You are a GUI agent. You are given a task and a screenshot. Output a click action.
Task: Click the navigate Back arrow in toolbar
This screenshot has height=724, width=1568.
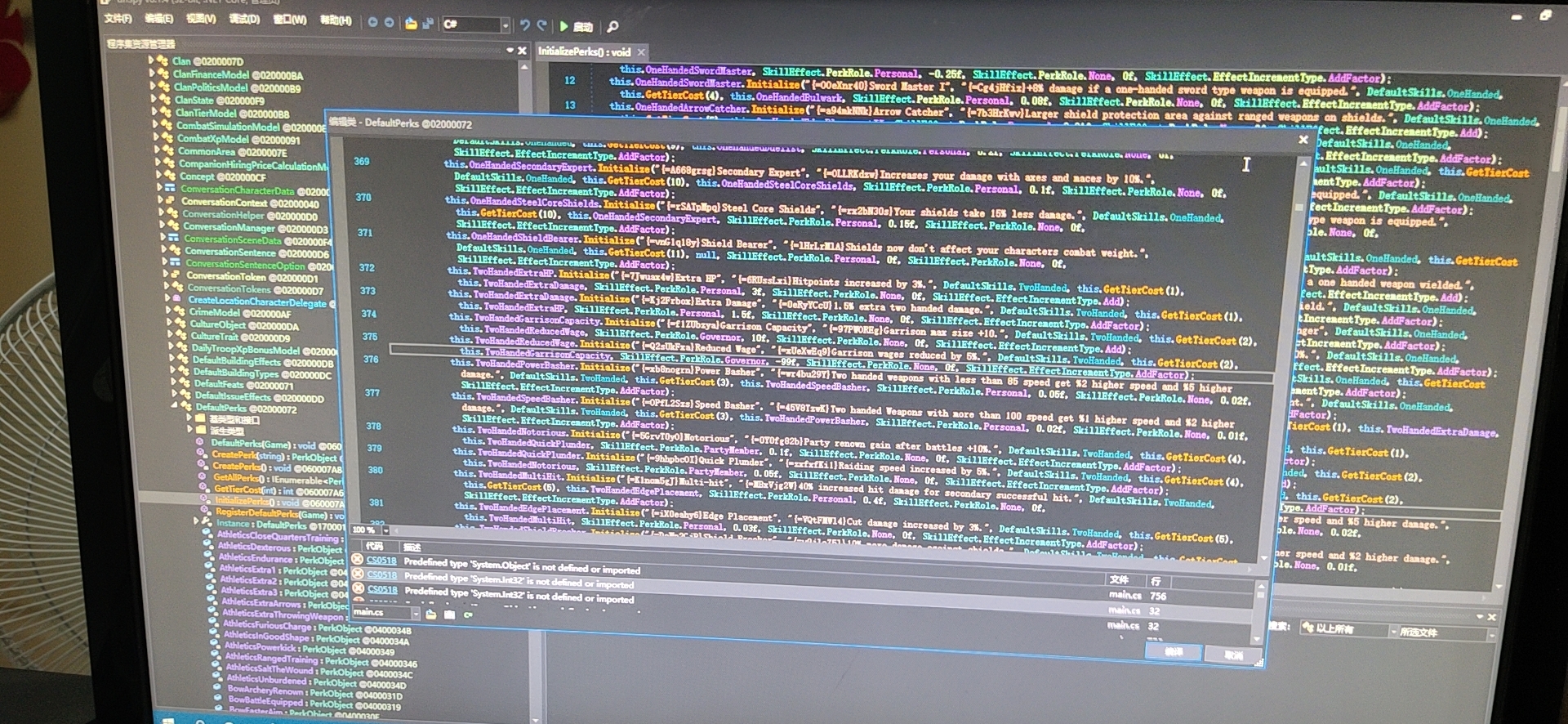coord(372,22)
